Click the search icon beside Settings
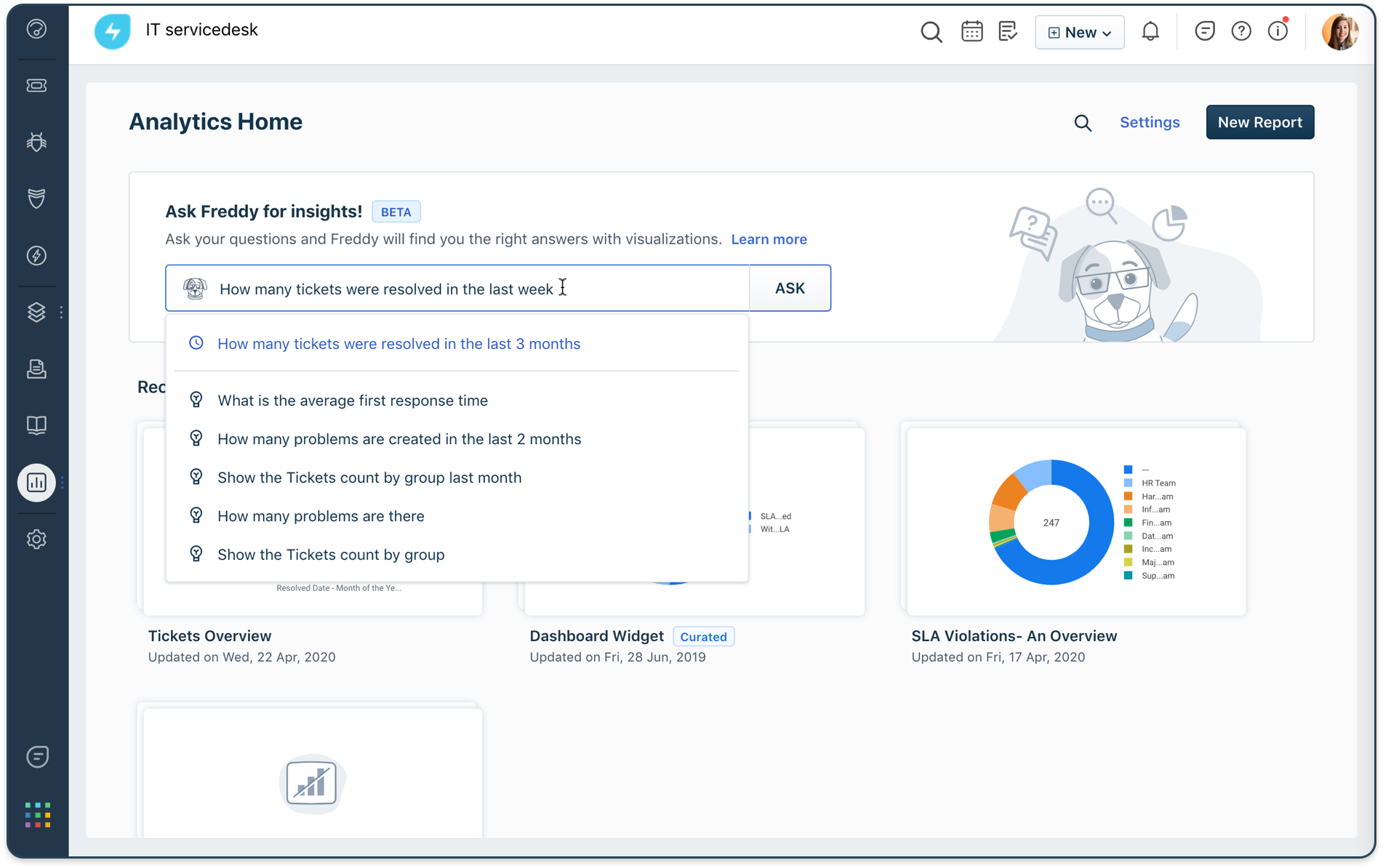 1083,123
